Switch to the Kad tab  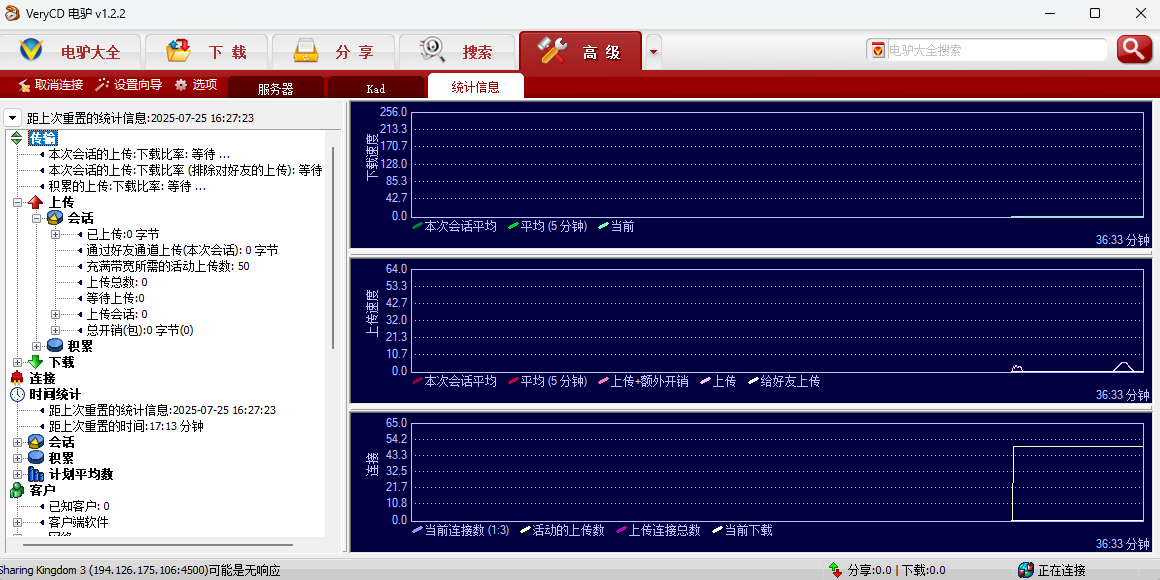click(x=375, y=88)
